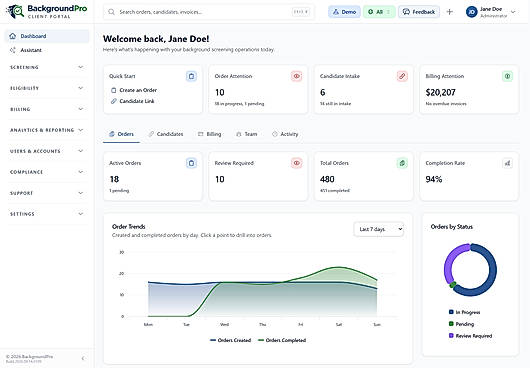
Task: Click the Review Required eye icon
Action: (x=296, y=163)
